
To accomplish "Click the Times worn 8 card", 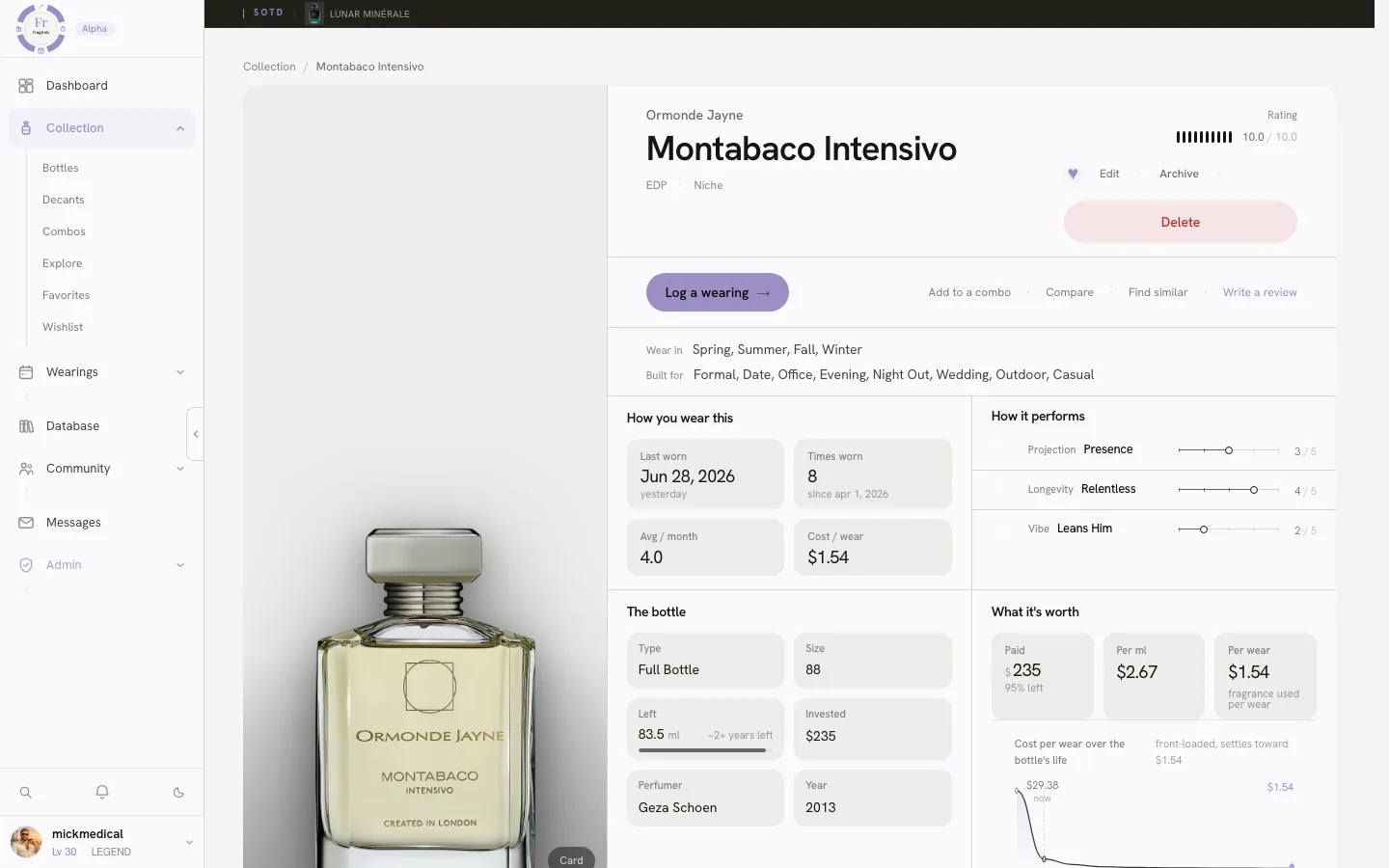I will (x=873, y=474).
